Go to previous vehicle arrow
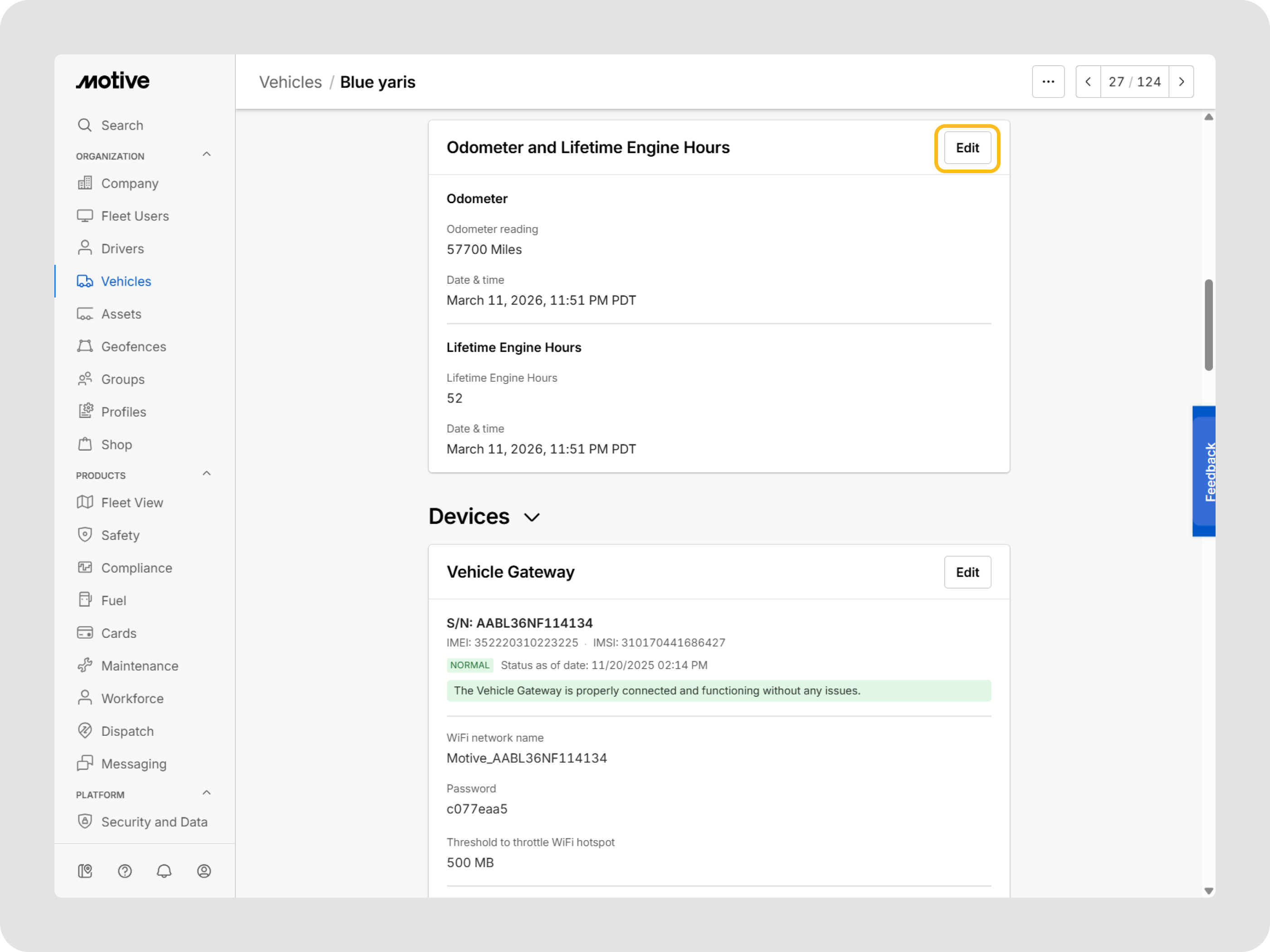1270x952 pixels. (1088, 82)
